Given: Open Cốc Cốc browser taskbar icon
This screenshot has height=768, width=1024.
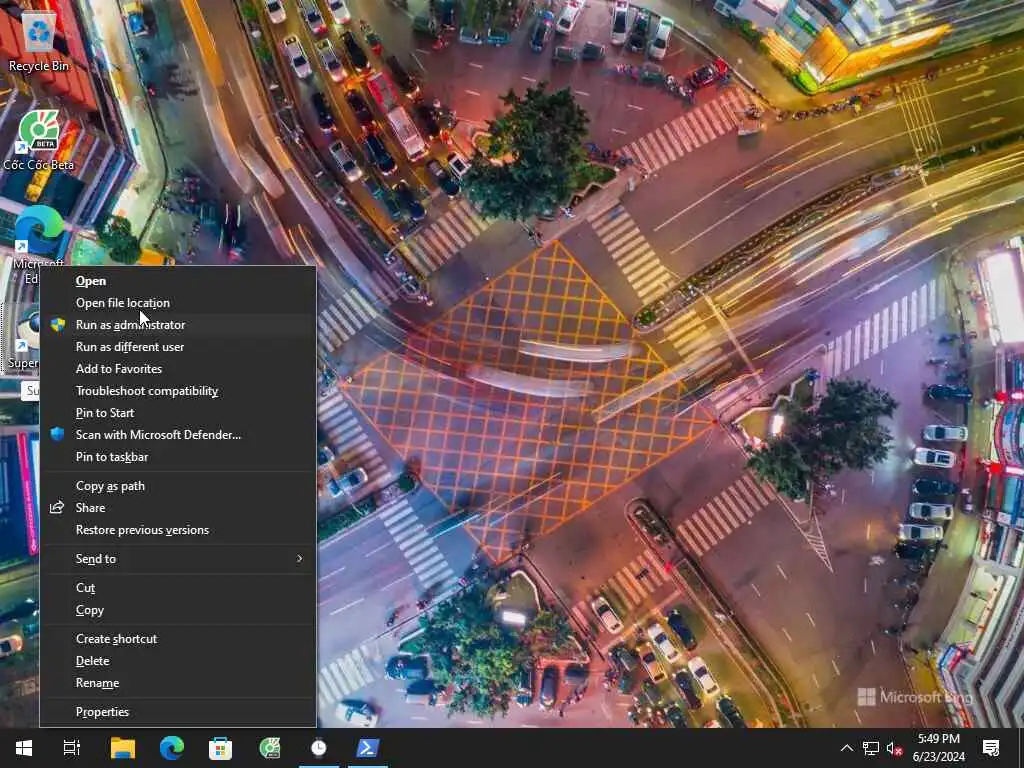Looking at the screenshot, I should point(270,748).
